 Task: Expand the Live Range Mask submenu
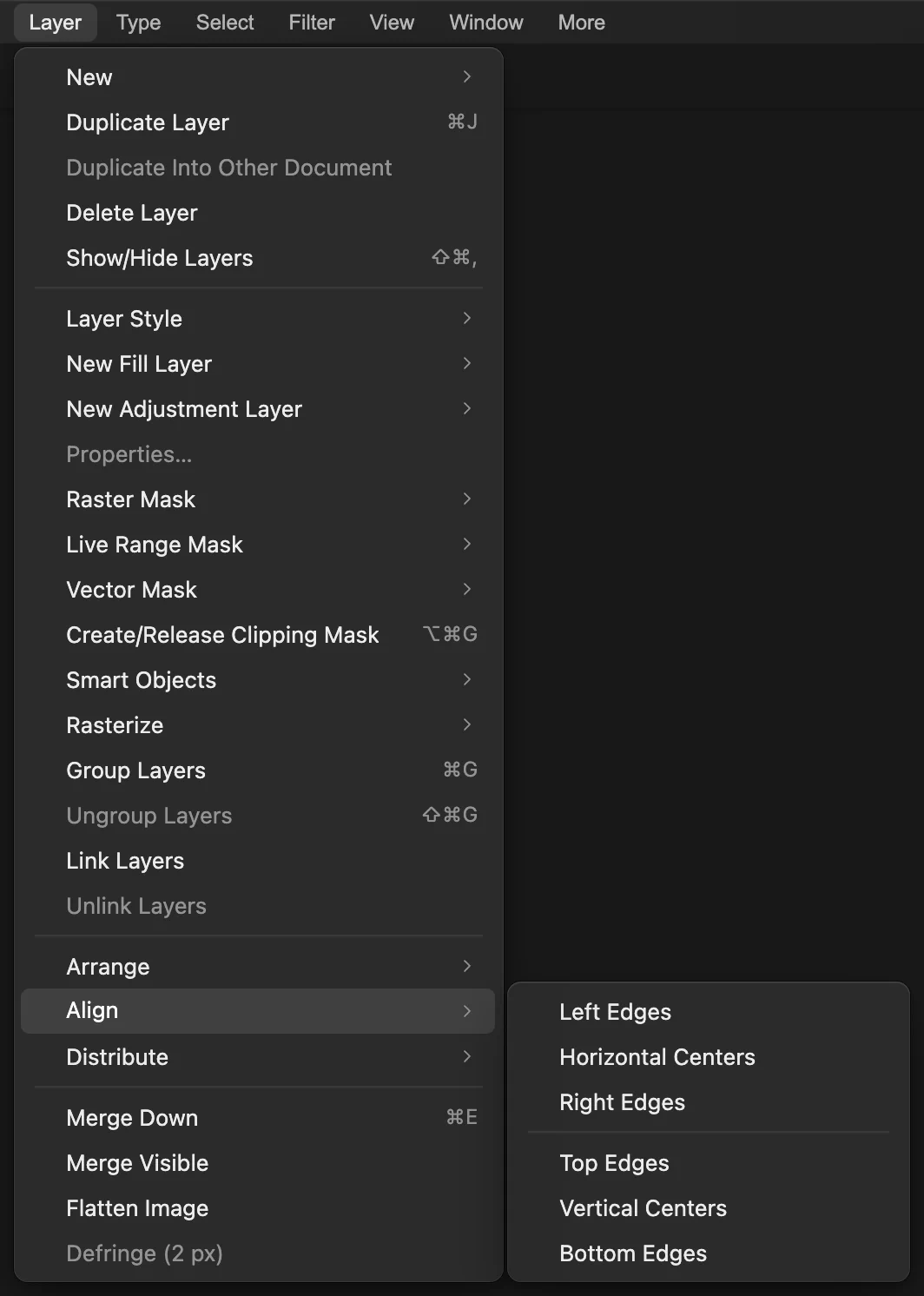258,545
